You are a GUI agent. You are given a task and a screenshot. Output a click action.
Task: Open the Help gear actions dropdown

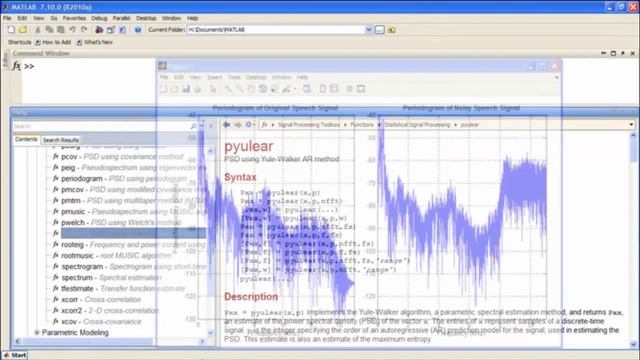pos(249,125)
